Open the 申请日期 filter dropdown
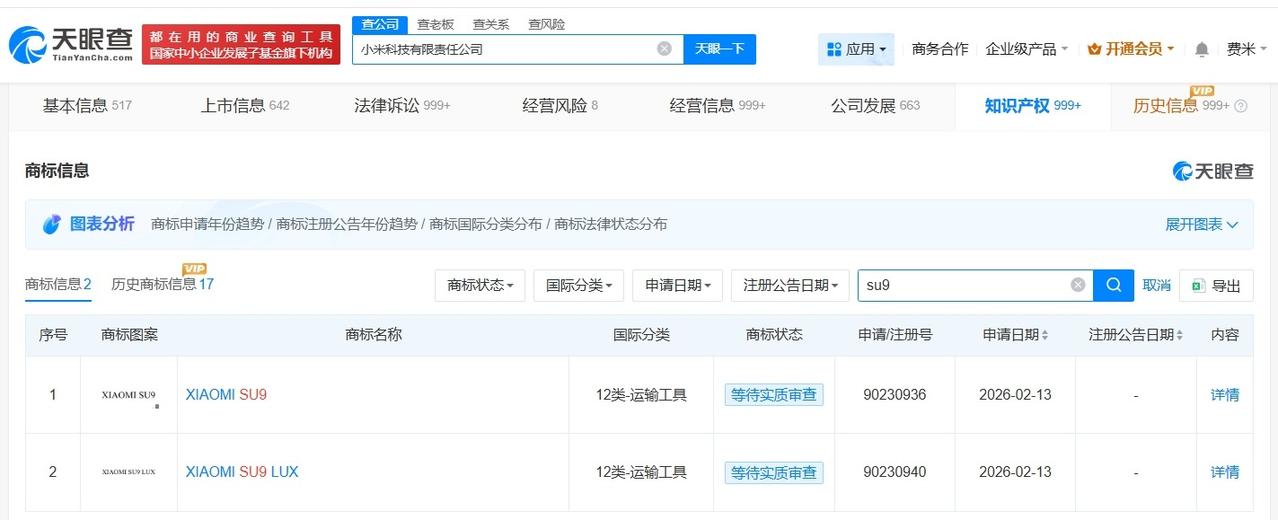Screen dimensions: 1278x520 [x=677, y=285]
